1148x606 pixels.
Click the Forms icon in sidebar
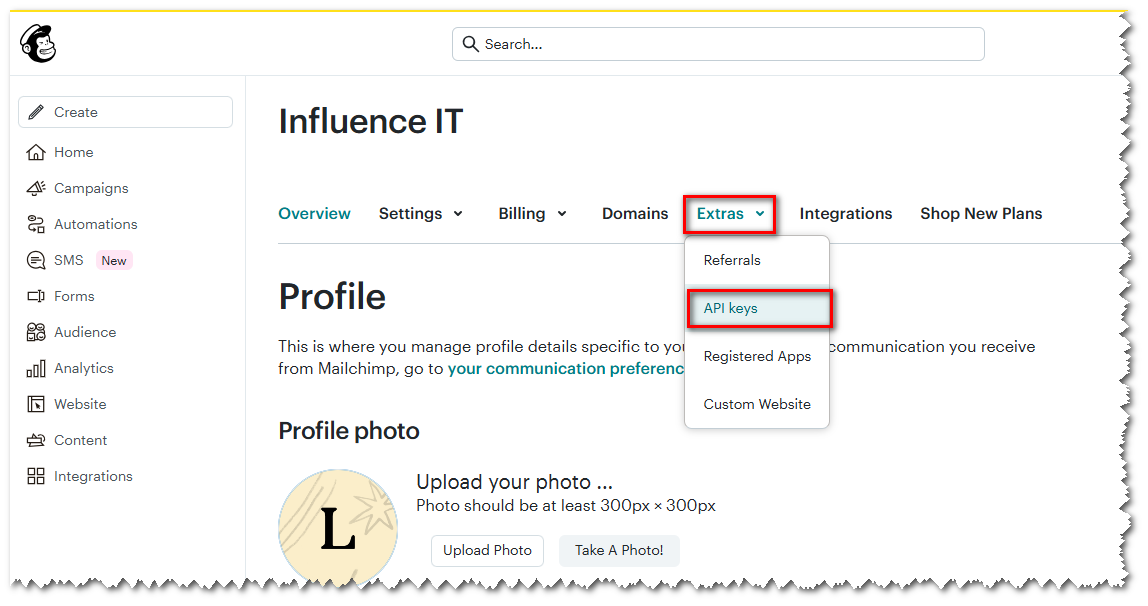coord(36,296)
